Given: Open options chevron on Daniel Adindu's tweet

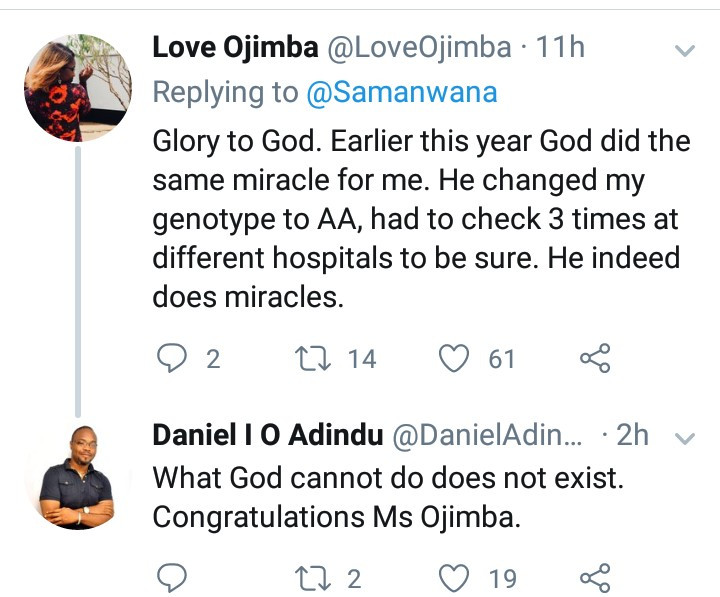Looking at the screenshot, I should coord(685,437).
